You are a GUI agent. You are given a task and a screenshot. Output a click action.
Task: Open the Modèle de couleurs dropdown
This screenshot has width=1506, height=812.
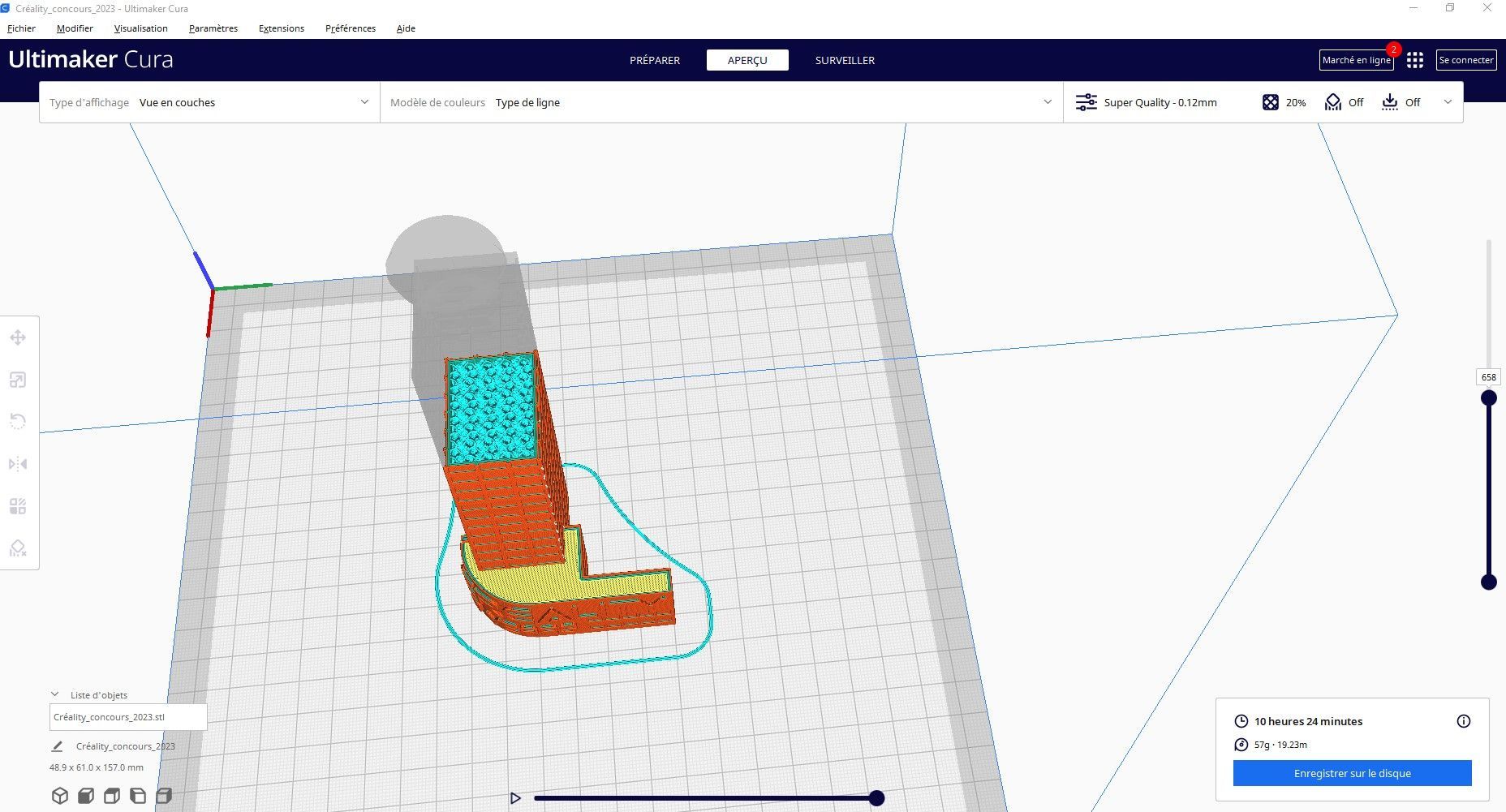721,102
